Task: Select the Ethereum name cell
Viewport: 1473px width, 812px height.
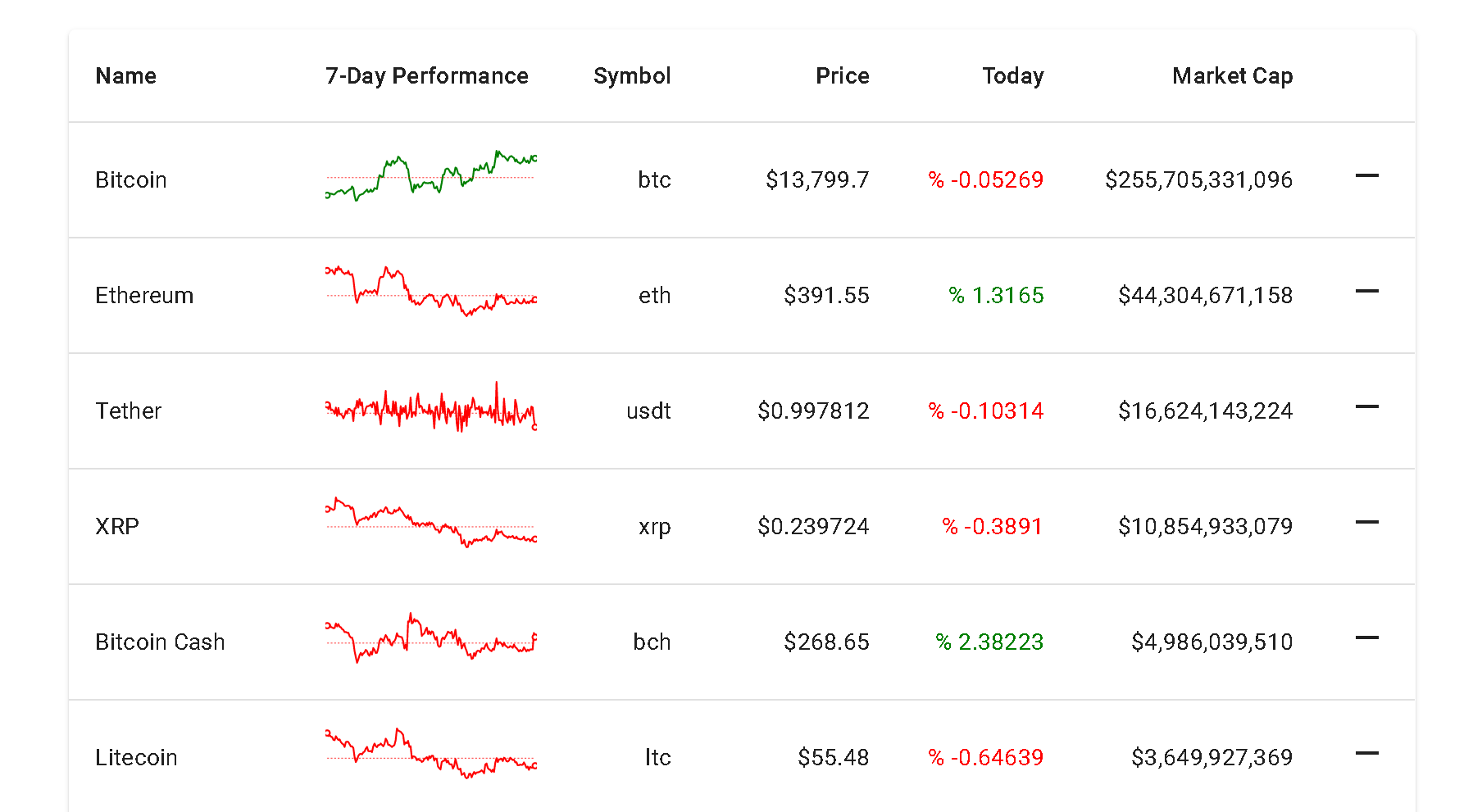Action: [x=144, y=296]
